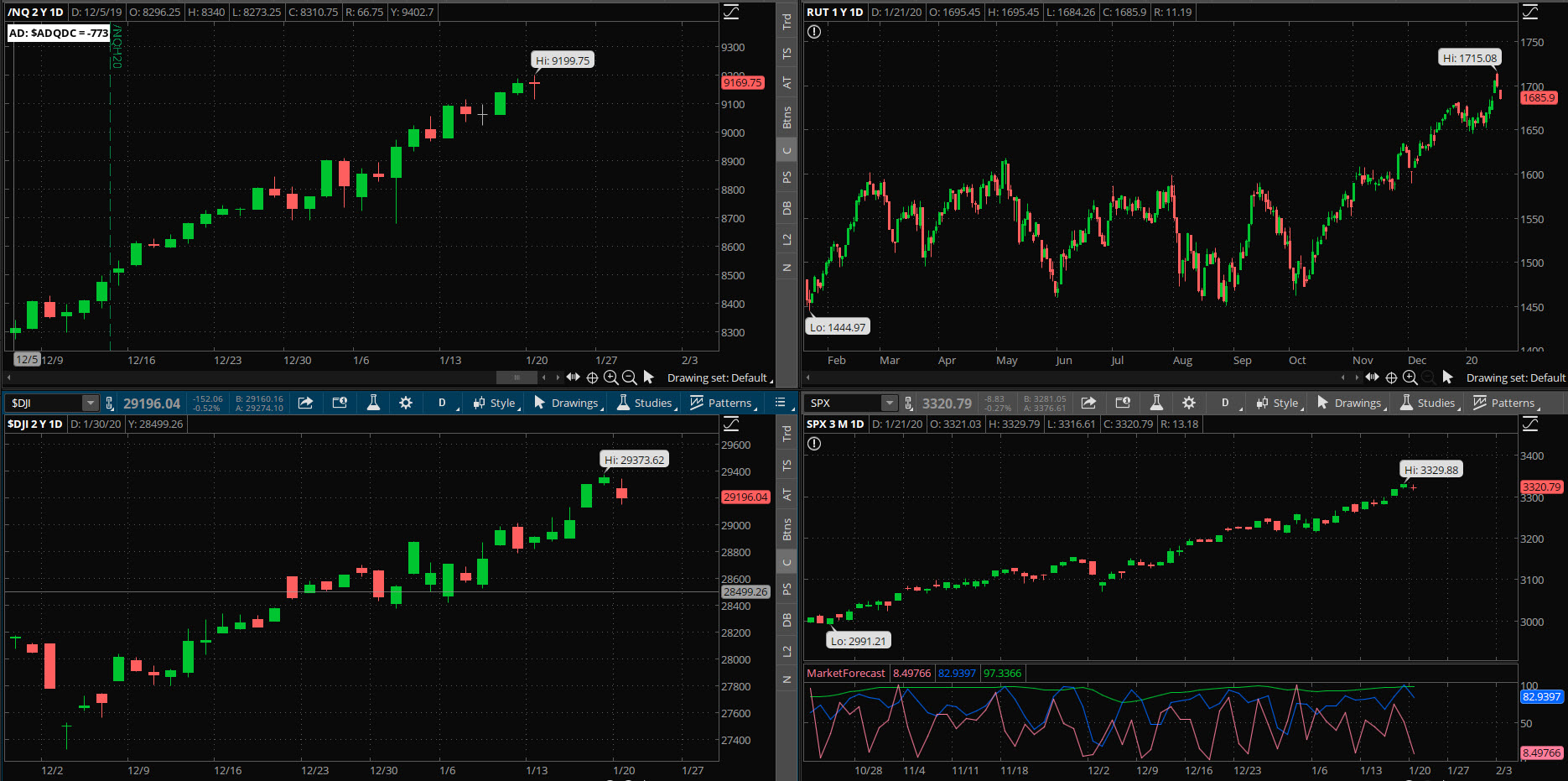
Task: Open Drawings menu in $DJI toolbar
Action: tap(569, 403)
